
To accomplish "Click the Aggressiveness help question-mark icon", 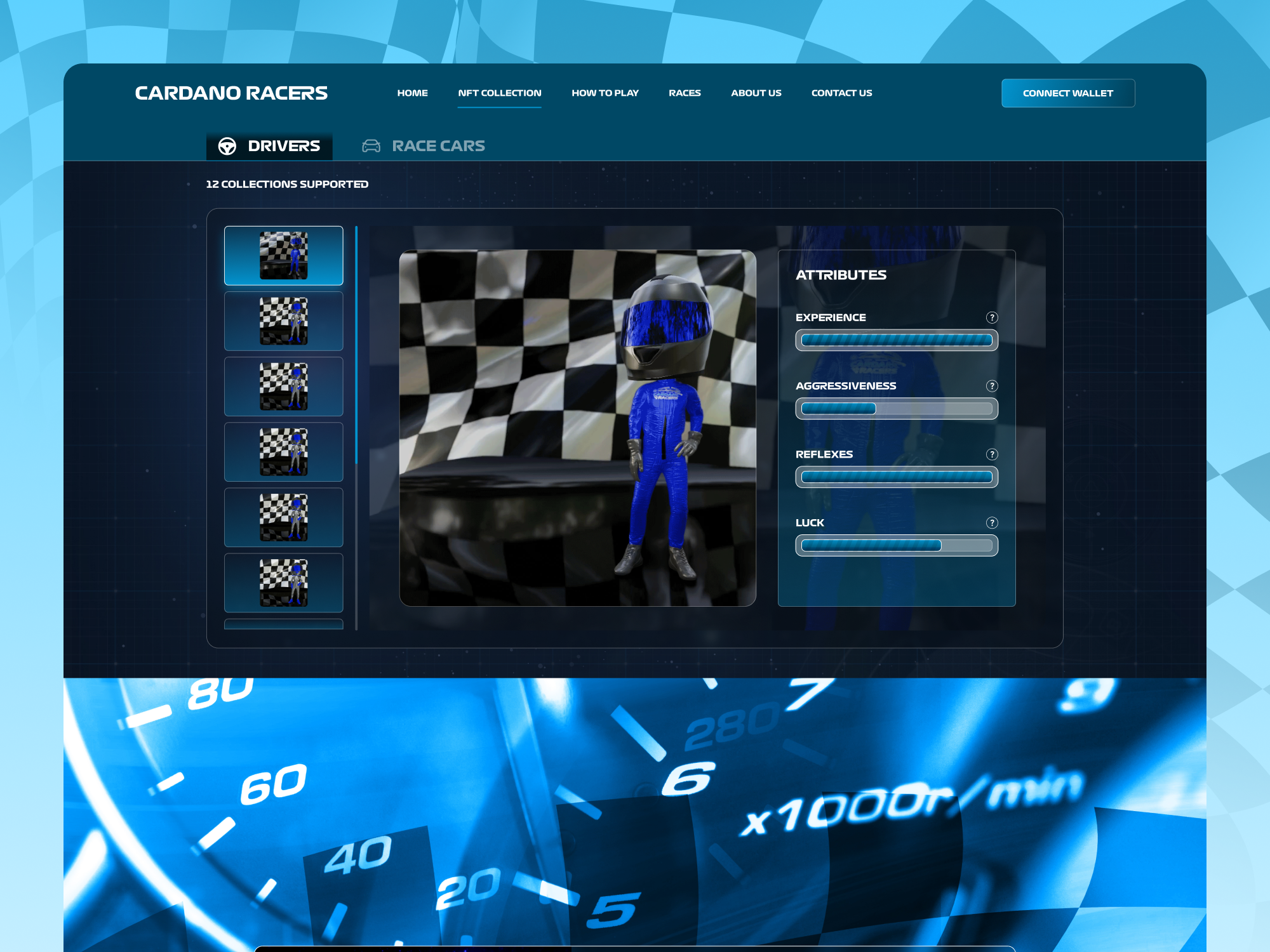I will pyautogui.click(x=991, y=386).
